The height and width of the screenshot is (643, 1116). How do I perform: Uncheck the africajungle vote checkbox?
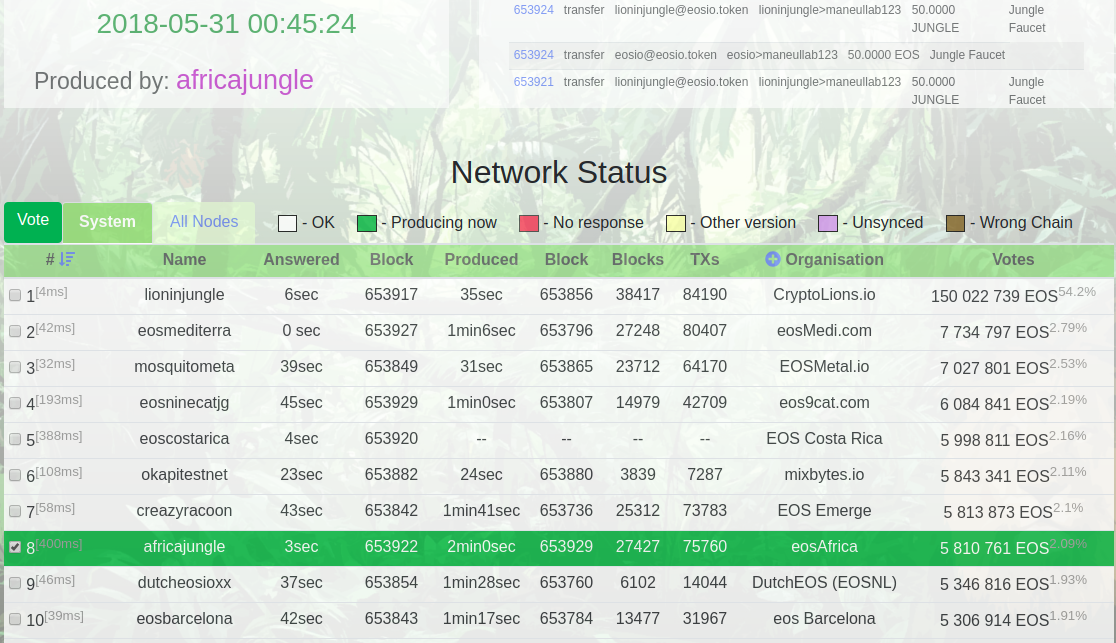(x=15, y=547)
